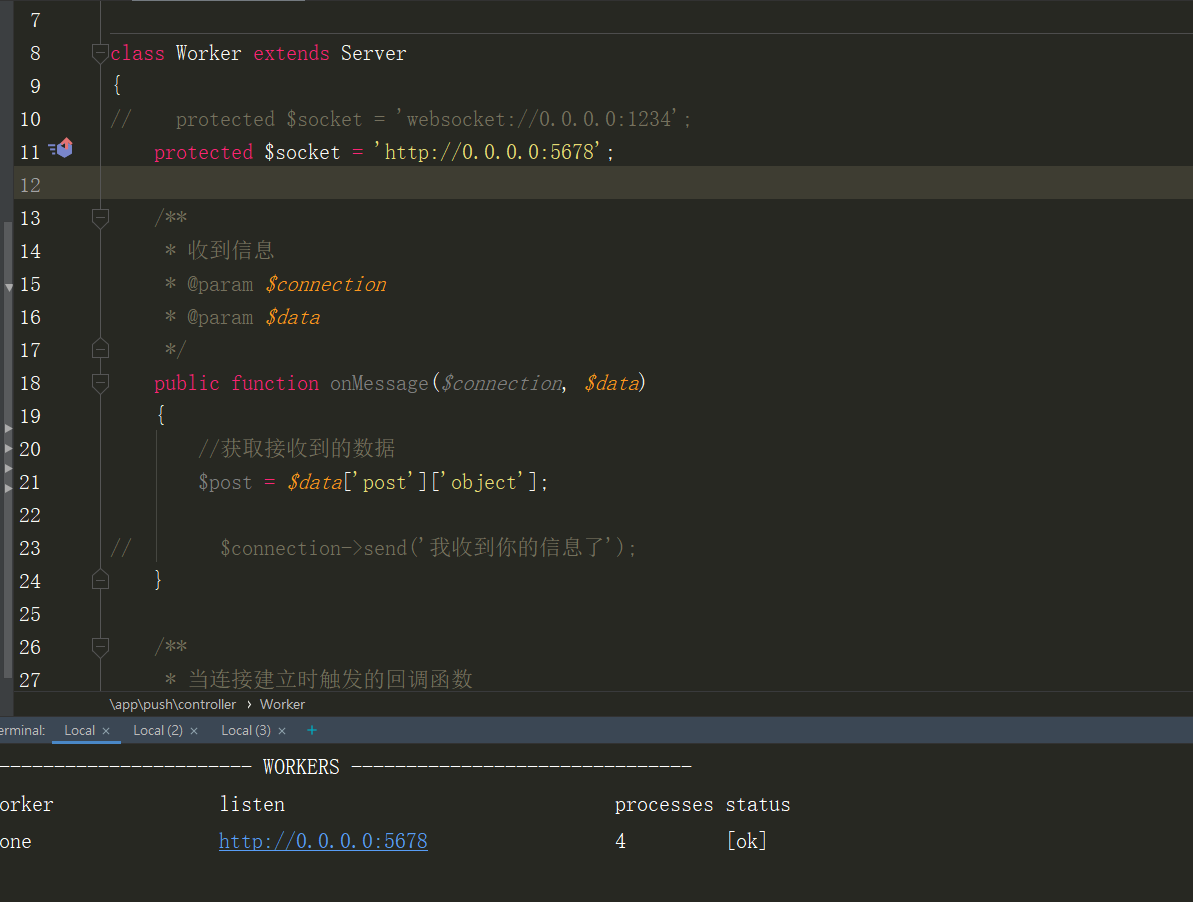The width and height of the screenshot is (1193, 902).
Task: Collapse the Worker class fold marker on line 8
Action: click(100, 53)
